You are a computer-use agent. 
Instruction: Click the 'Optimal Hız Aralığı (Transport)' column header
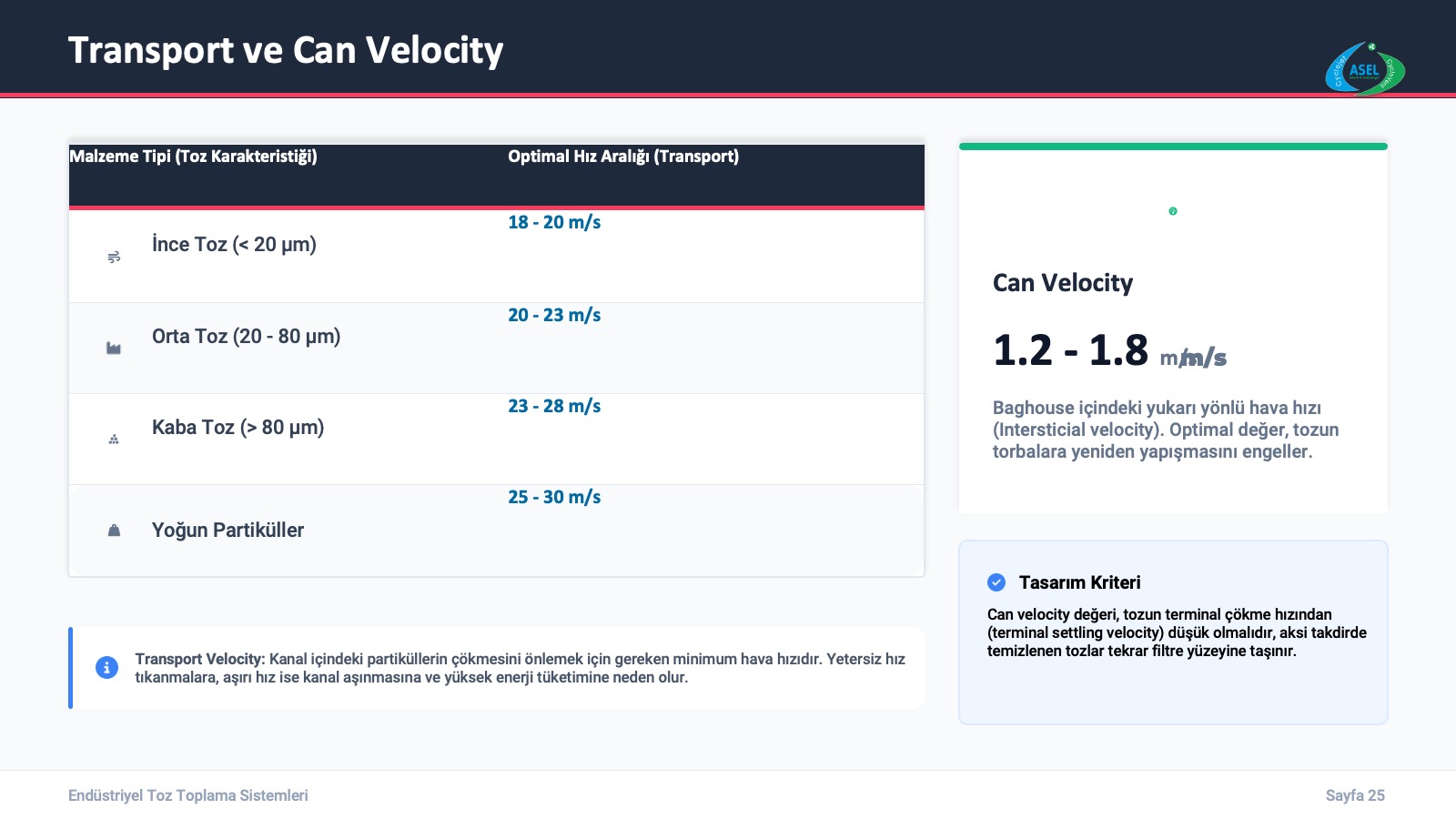[x=623, y=157]
